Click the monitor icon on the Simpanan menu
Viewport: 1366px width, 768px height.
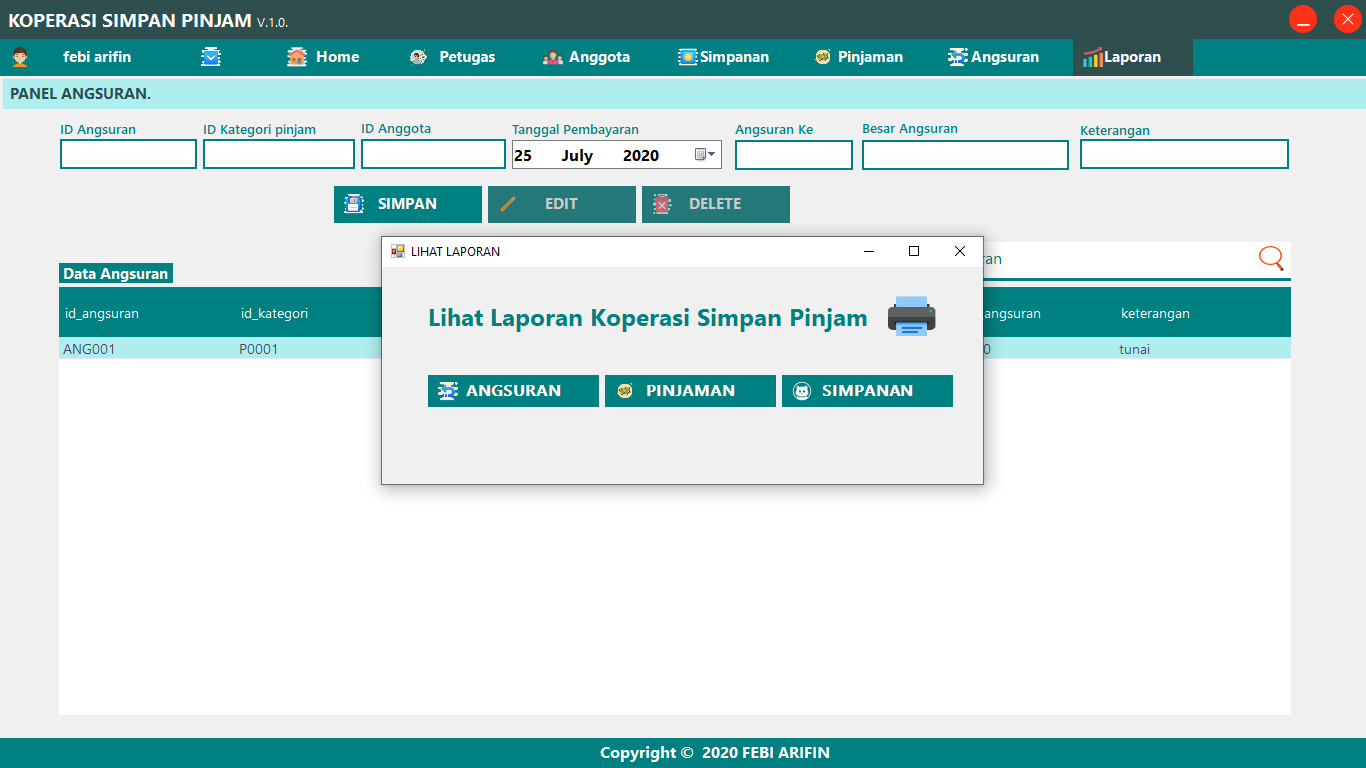coord(686,57)
